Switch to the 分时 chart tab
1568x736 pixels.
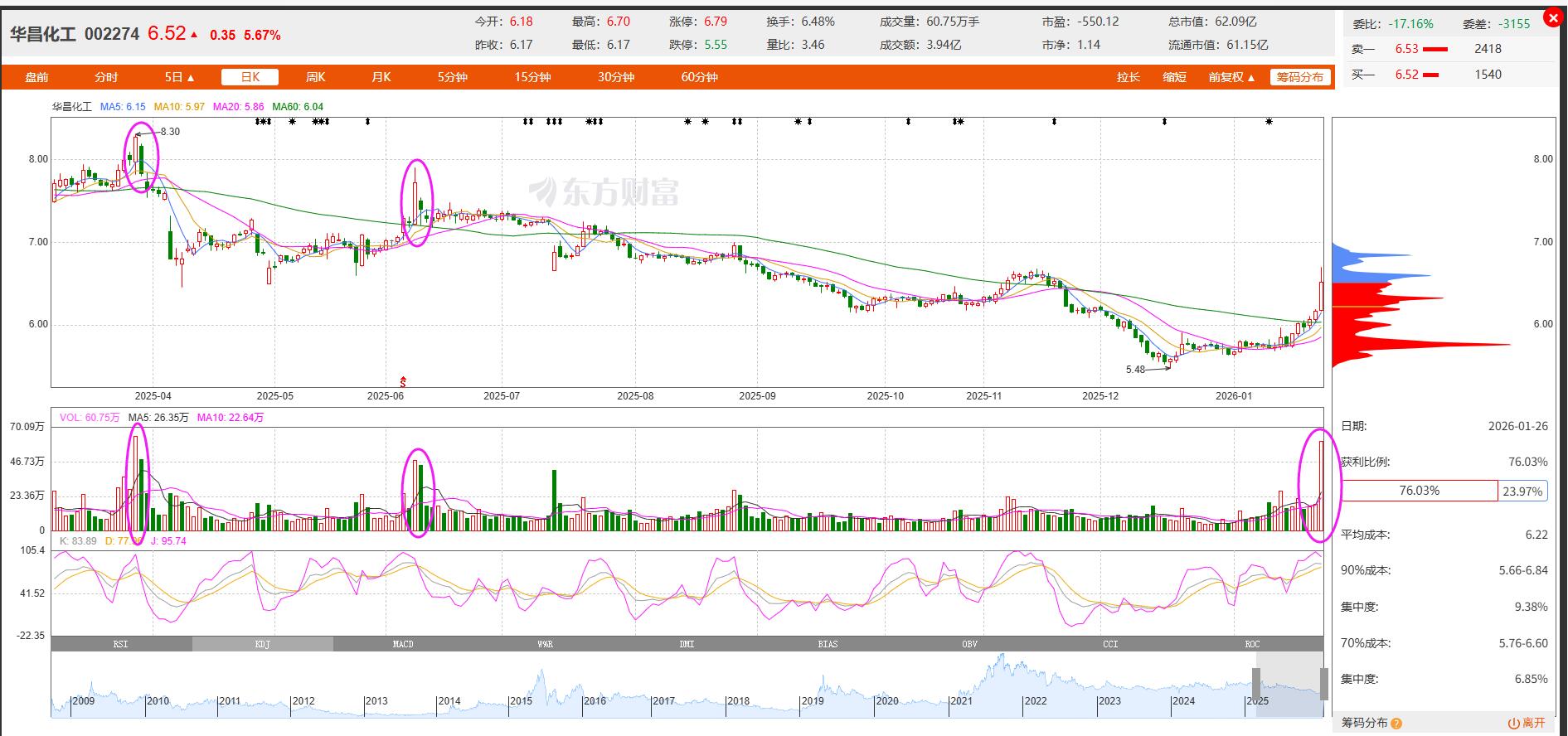(106, 77)
